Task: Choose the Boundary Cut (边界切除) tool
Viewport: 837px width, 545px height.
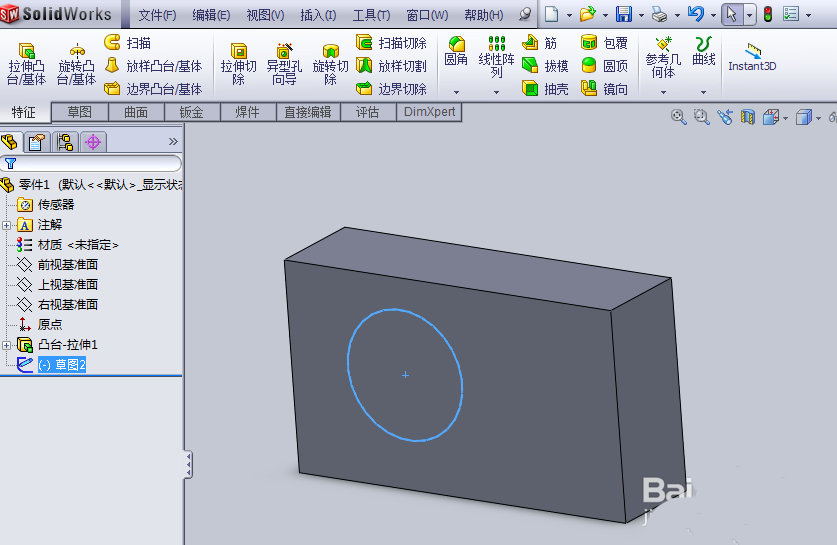Action: point(392,89)
